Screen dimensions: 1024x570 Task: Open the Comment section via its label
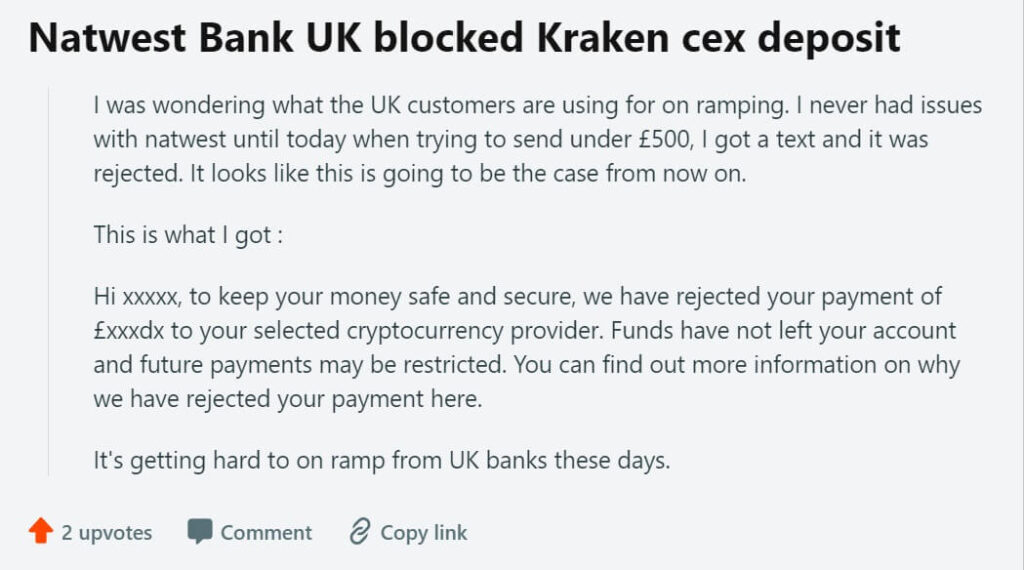266,533
